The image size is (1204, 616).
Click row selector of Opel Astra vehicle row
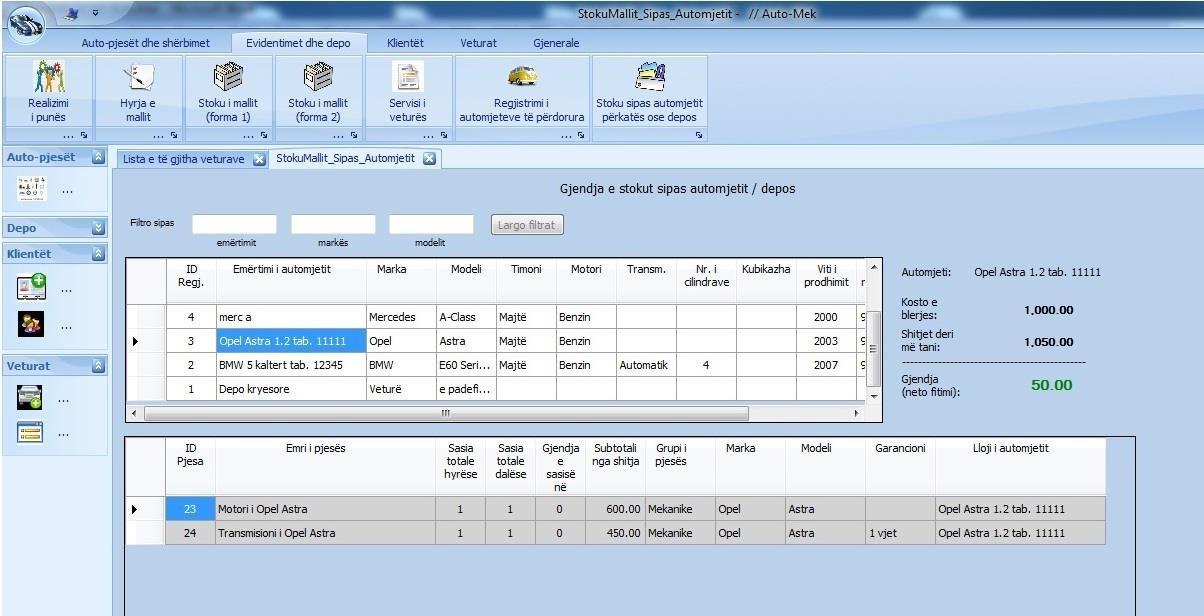[146, 341]
